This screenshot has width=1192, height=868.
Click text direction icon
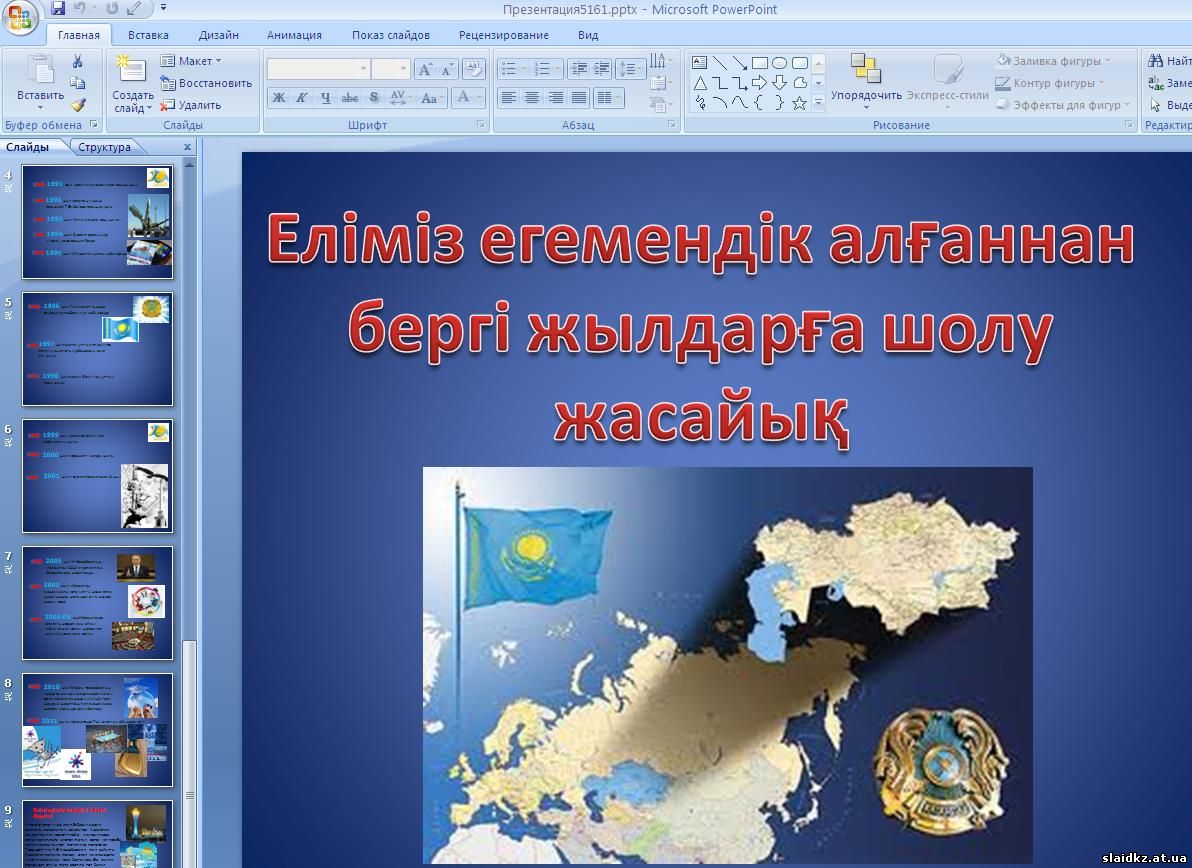pyautogui.click(x=659, y=60)
